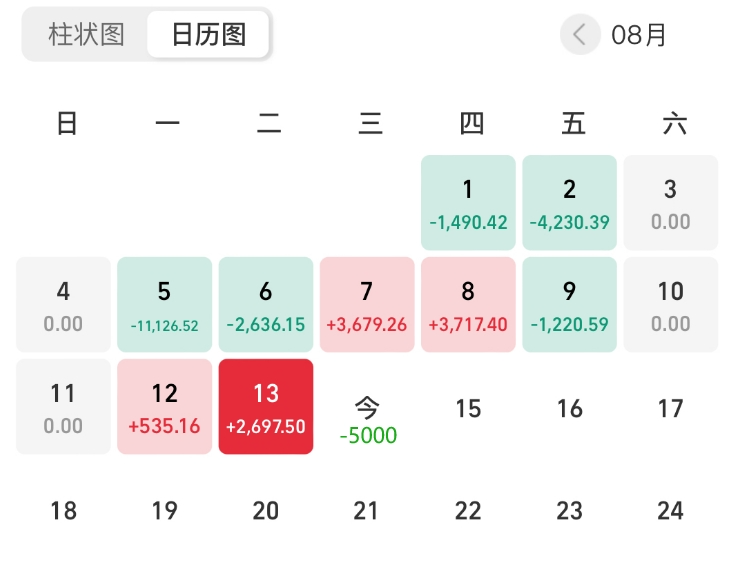The image size is (747, 561).
Task: Open month label 08月
Action: [x=638, y=35]
